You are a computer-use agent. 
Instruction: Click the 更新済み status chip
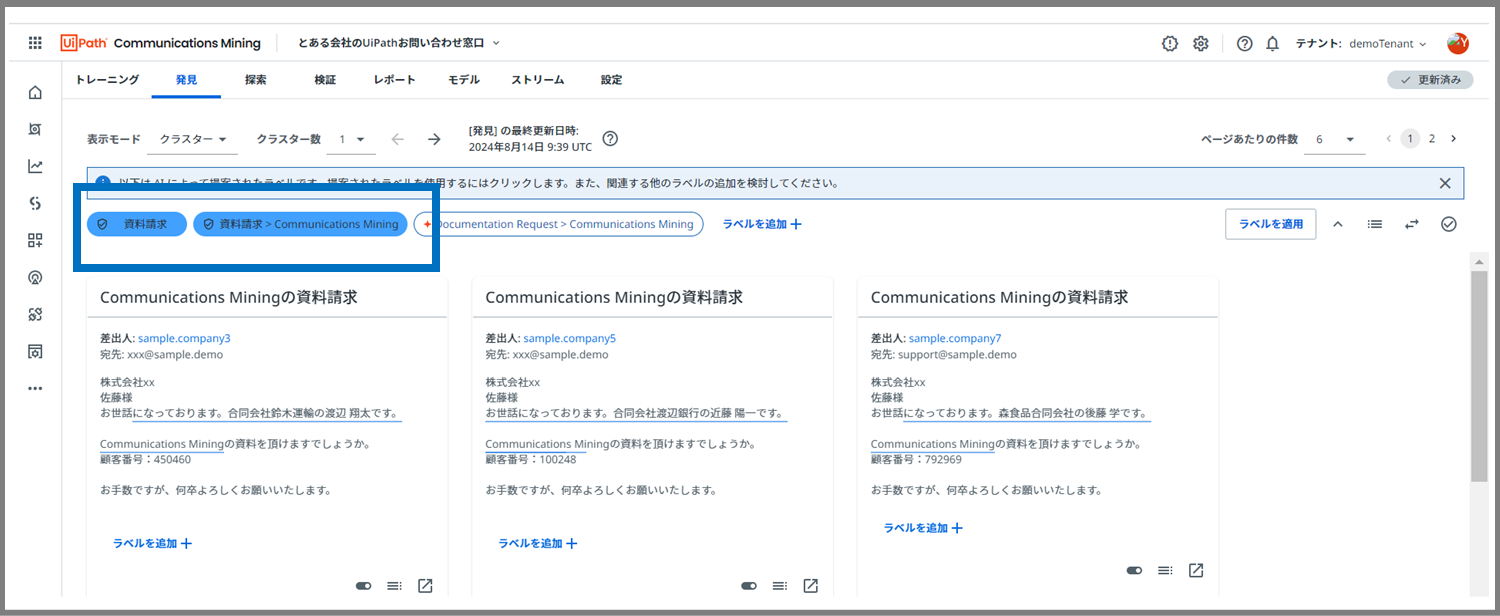click(1430, 80)
